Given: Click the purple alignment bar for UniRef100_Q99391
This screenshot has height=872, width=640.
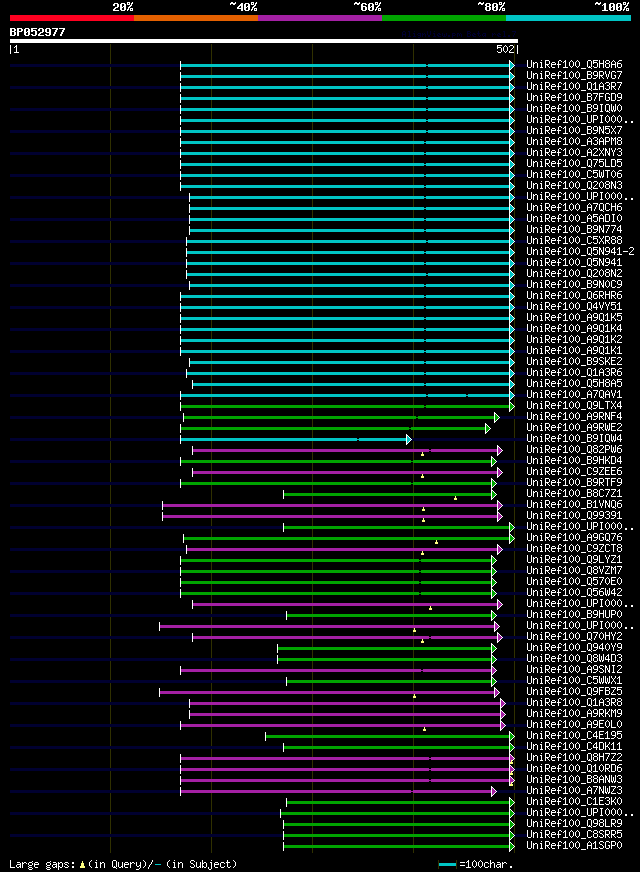Looking at the screenshot, I should 330,517.
